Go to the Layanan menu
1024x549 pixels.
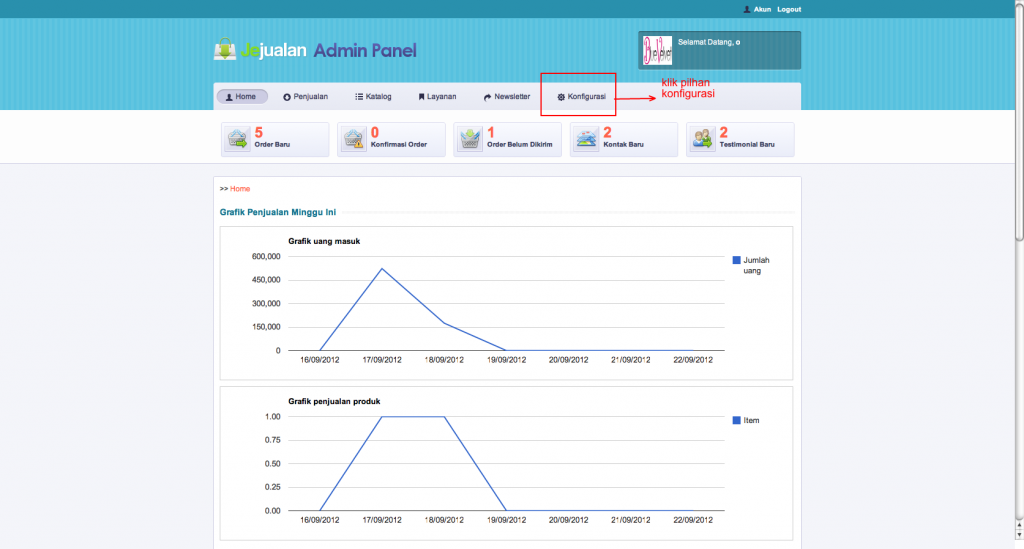(x=437, y=97)
